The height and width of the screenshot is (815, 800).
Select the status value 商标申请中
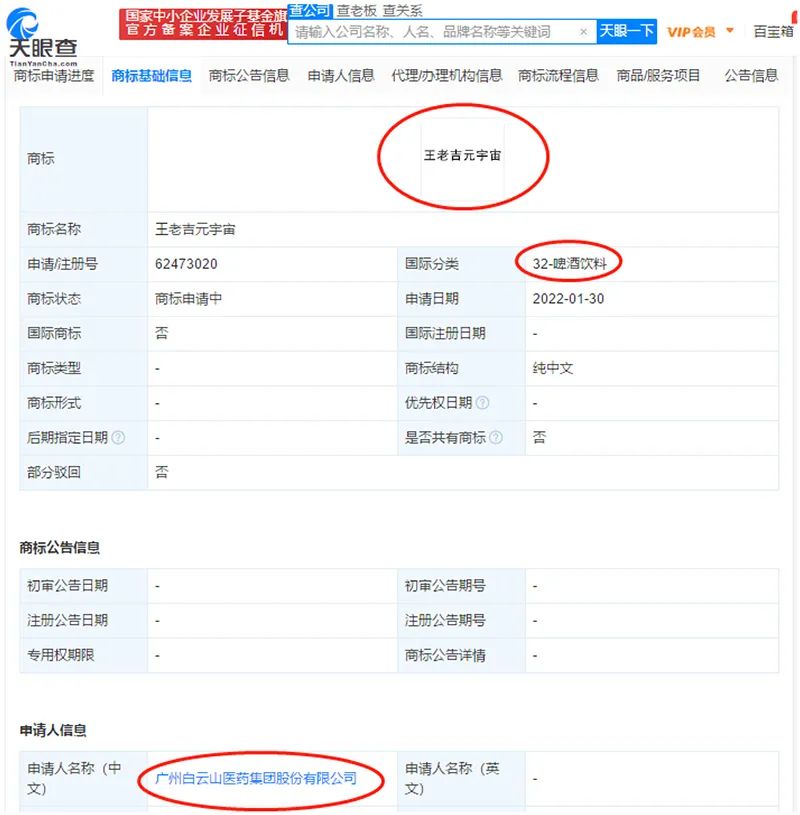point(188,299)
